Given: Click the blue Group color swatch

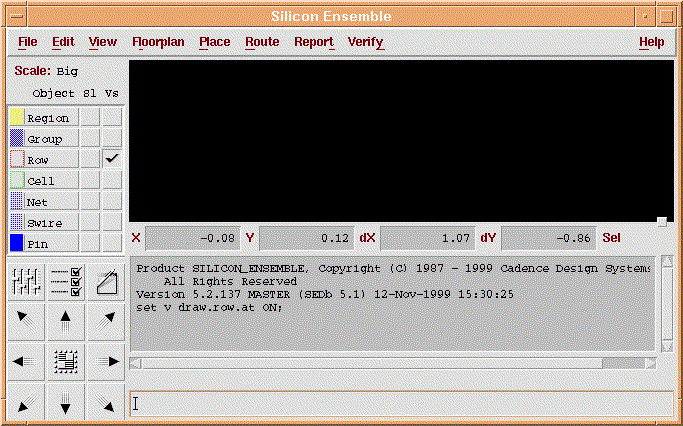Looking at the screenshot, I should click(x=17, y=138).
